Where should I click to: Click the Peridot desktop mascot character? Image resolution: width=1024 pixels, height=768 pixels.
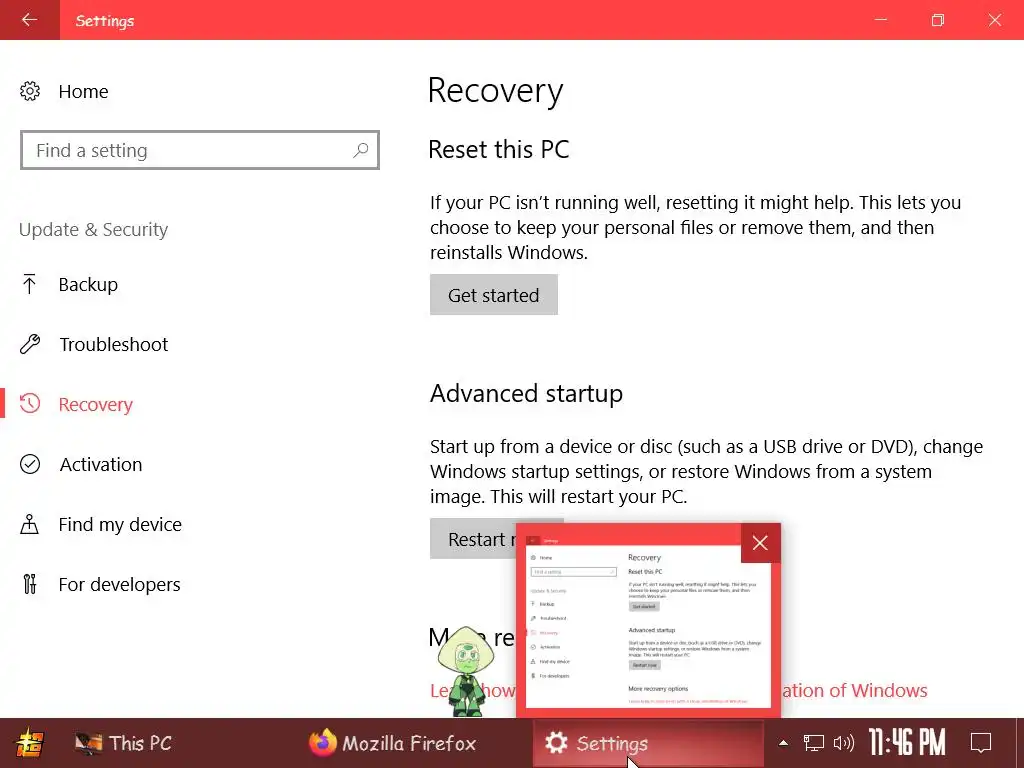[x=466, y=671]
